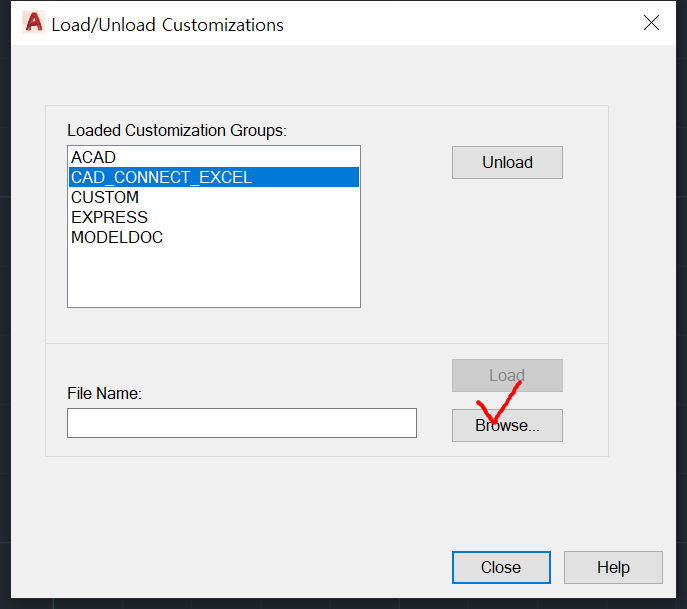Select CAD_CONNECT_EXCEL customization group
The image size is (687, 609).
pyautogui.click(x=214, y=177)
